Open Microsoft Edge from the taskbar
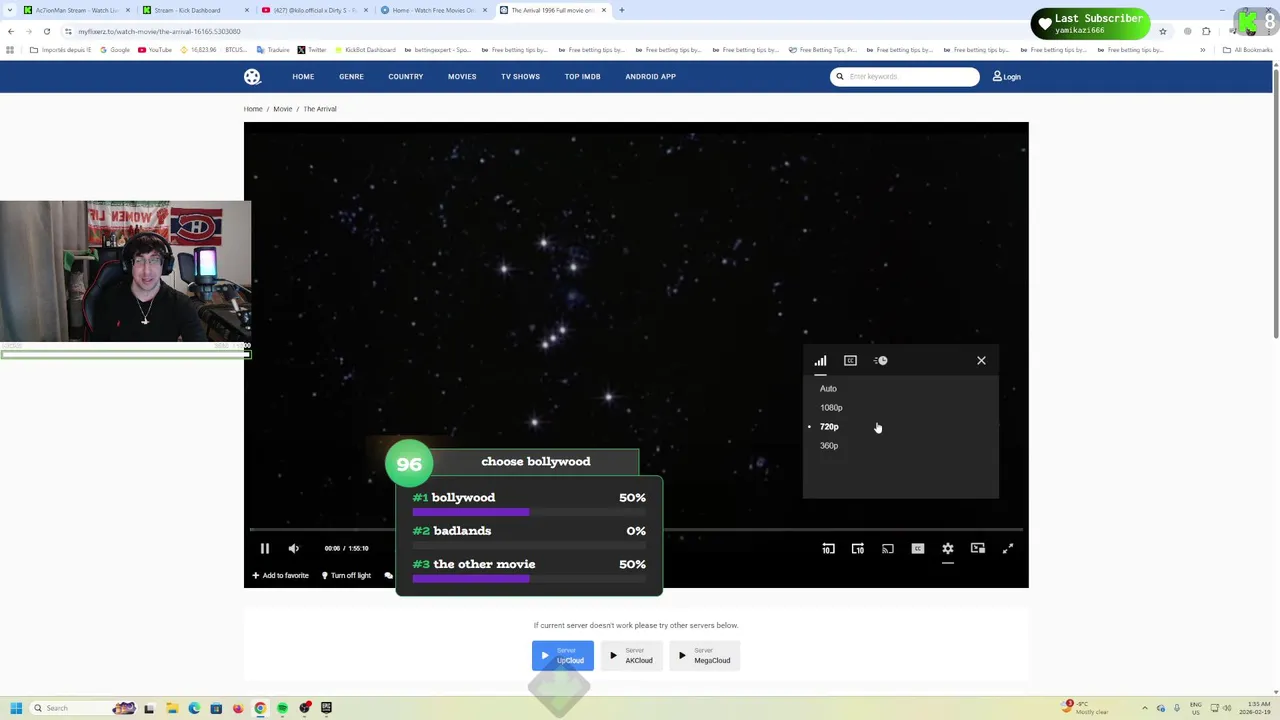The width and height of the screenshot is (1280, 720). (193, 708)
